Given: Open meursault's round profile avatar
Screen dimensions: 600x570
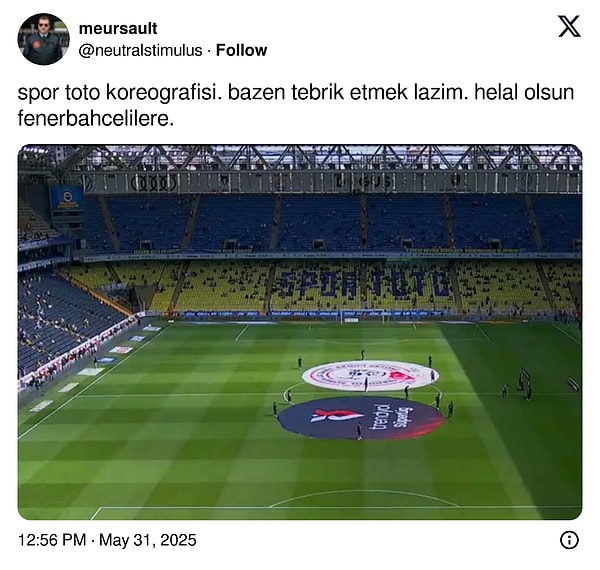Looking at the screenshot, I should click(x=43, y=39).
